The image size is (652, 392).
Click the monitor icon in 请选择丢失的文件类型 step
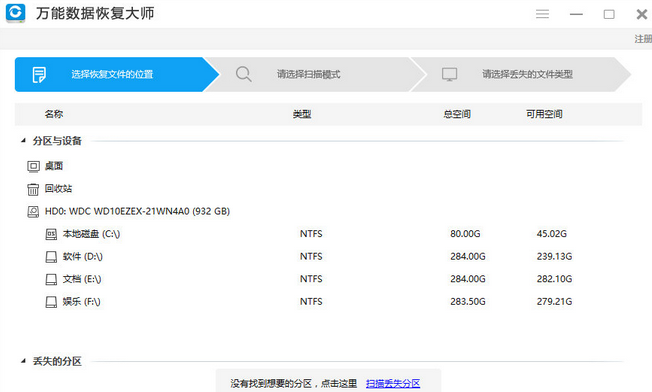(449, 74)
